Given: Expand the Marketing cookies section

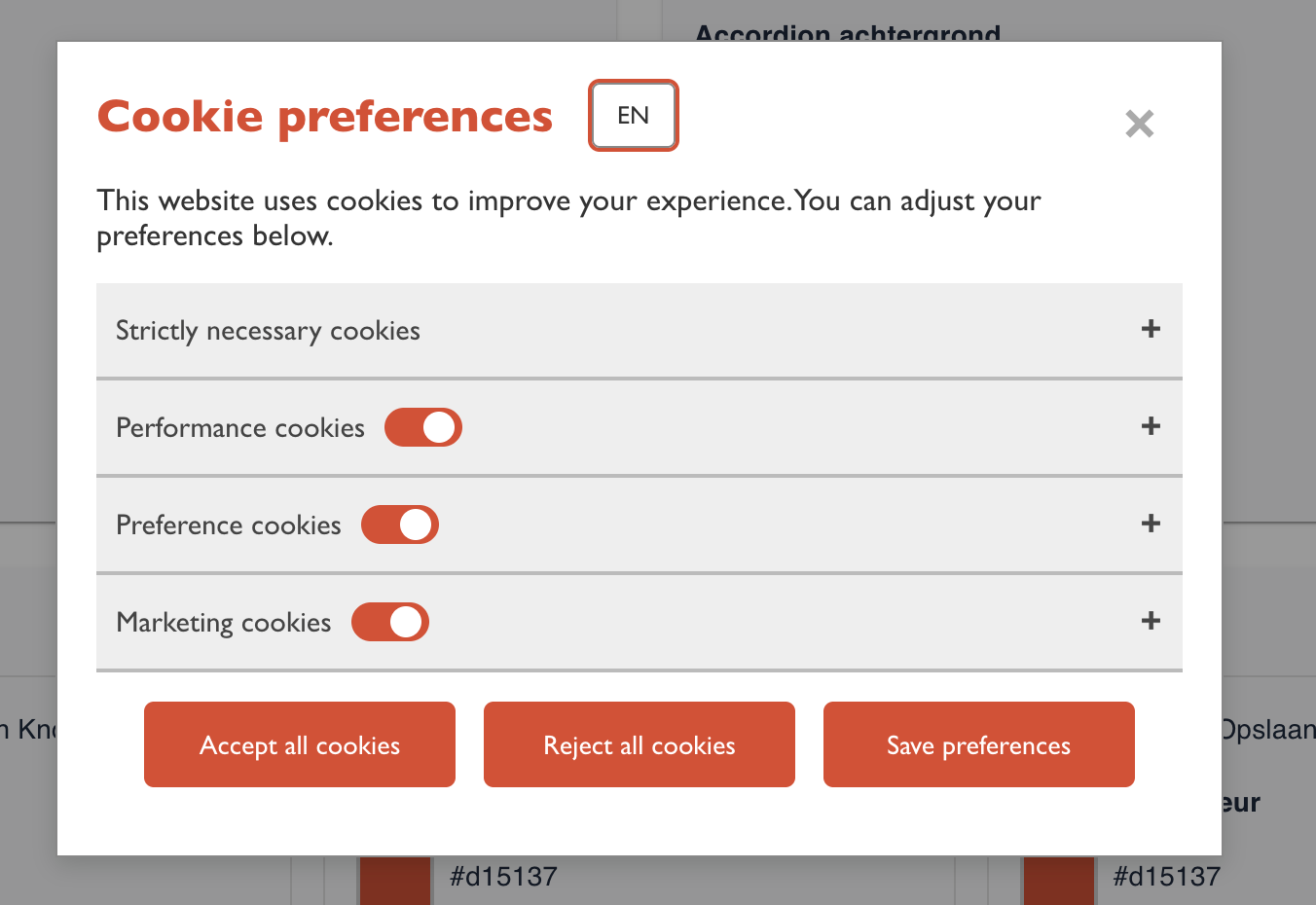Looking at the screenshot, I should [1151, 621].
